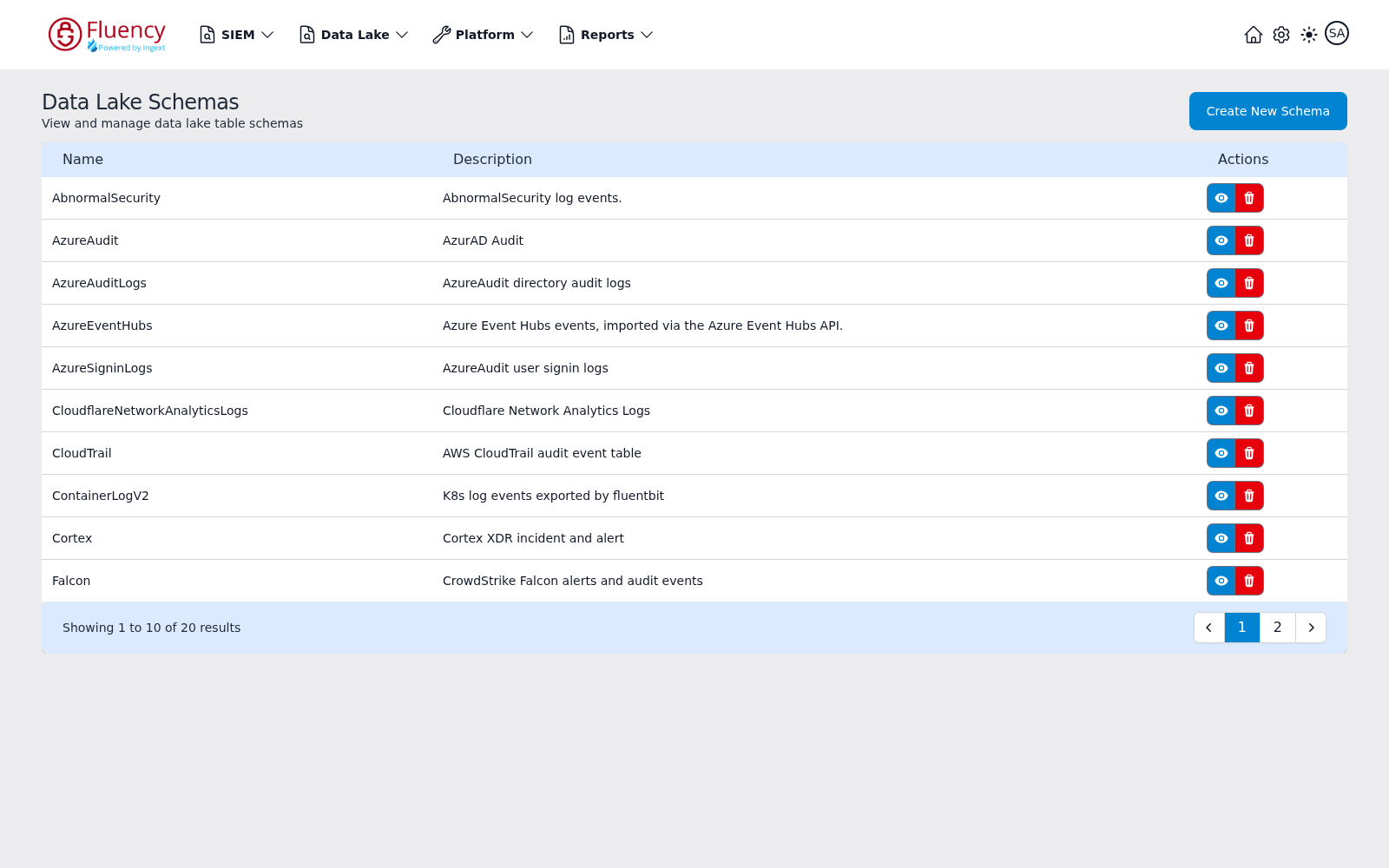
Task: Delete the Cortex schema
Action: [1249, 538]
